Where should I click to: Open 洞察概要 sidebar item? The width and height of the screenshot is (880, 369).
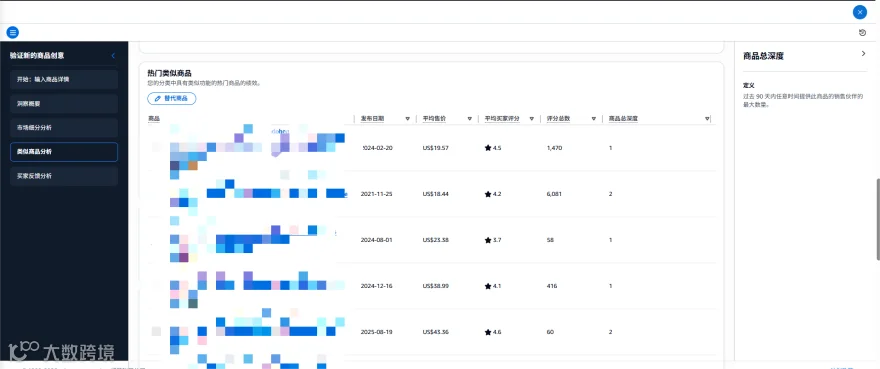(64, 104)
